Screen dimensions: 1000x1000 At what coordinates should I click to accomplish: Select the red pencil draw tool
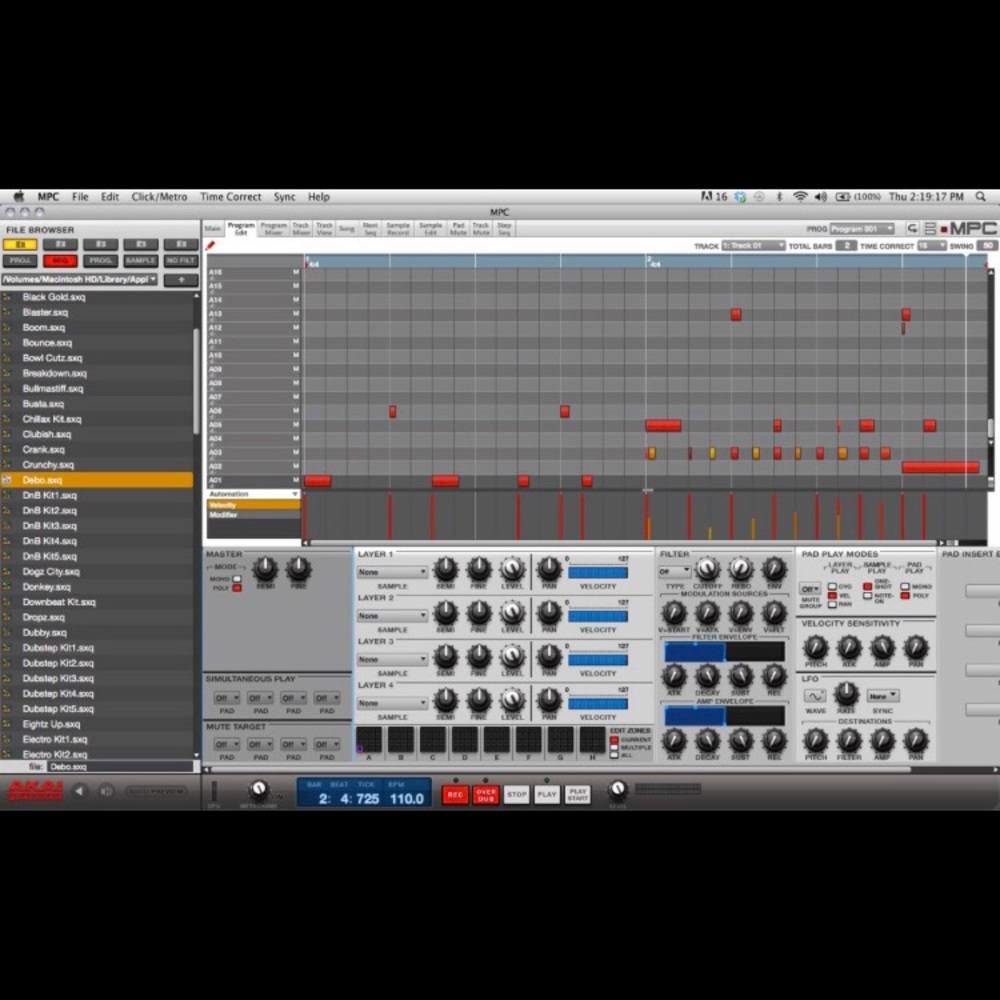(210, 246)
